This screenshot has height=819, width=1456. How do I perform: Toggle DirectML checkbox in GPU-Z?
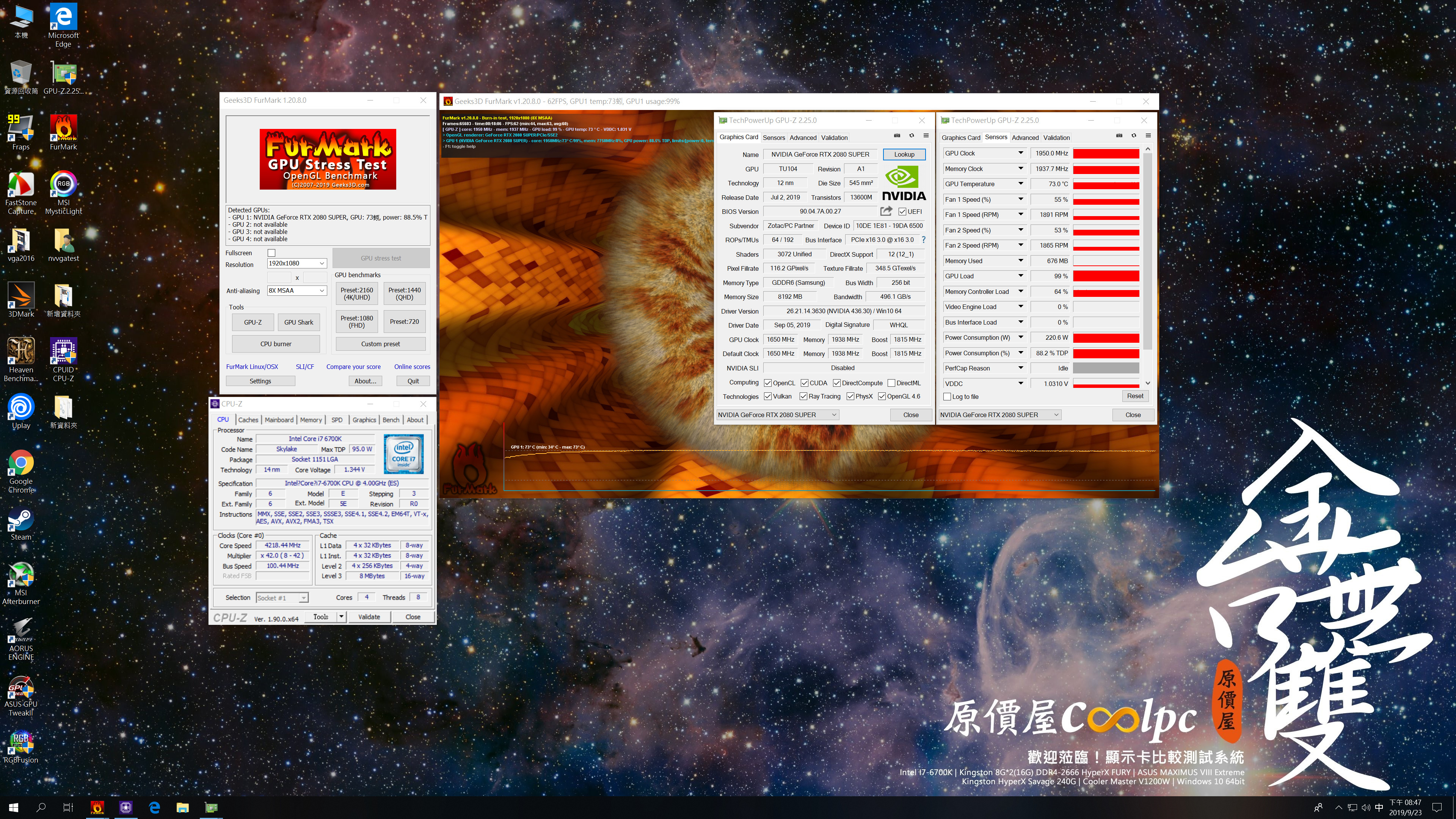(891, 383)
